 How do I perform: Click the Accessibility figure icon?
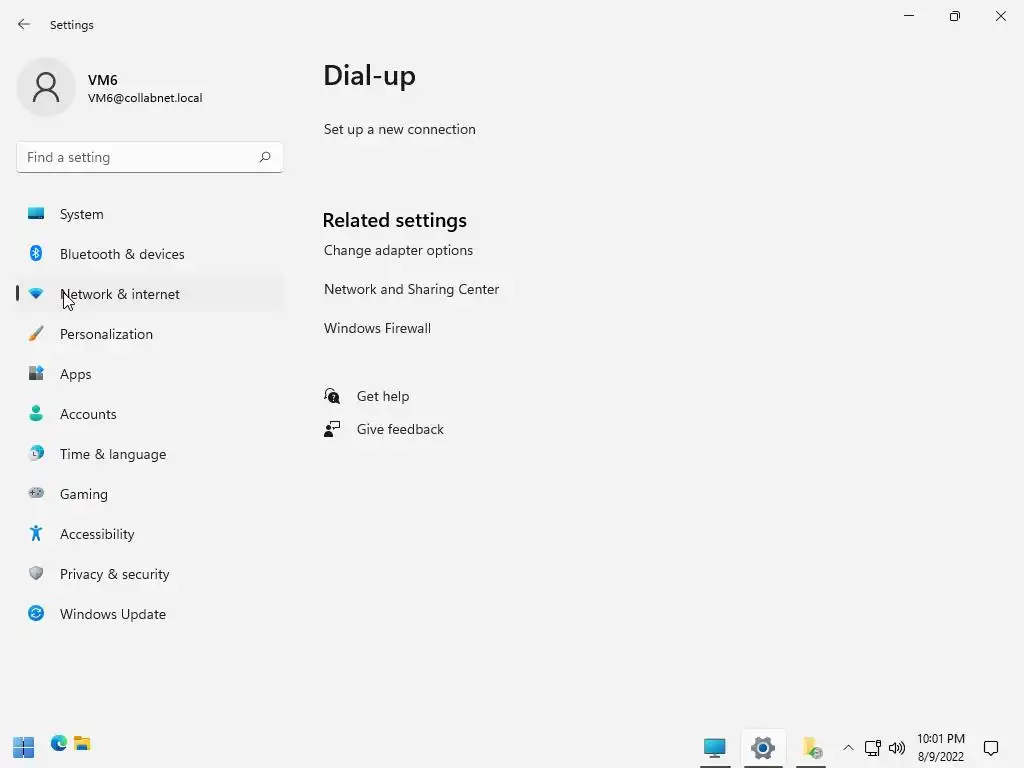click(36, 534)
